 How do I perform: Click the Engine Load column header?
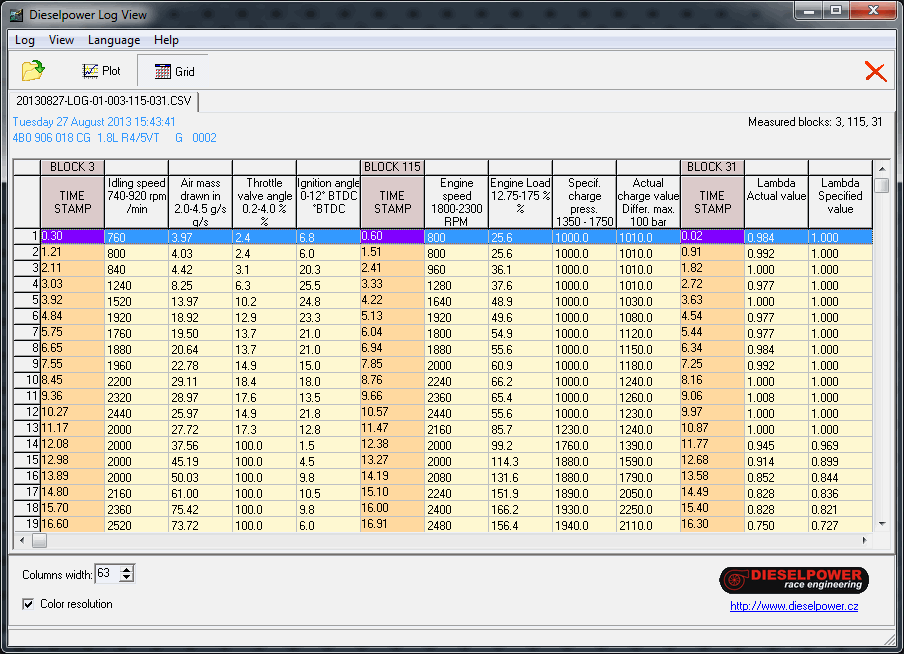[521, 202]
